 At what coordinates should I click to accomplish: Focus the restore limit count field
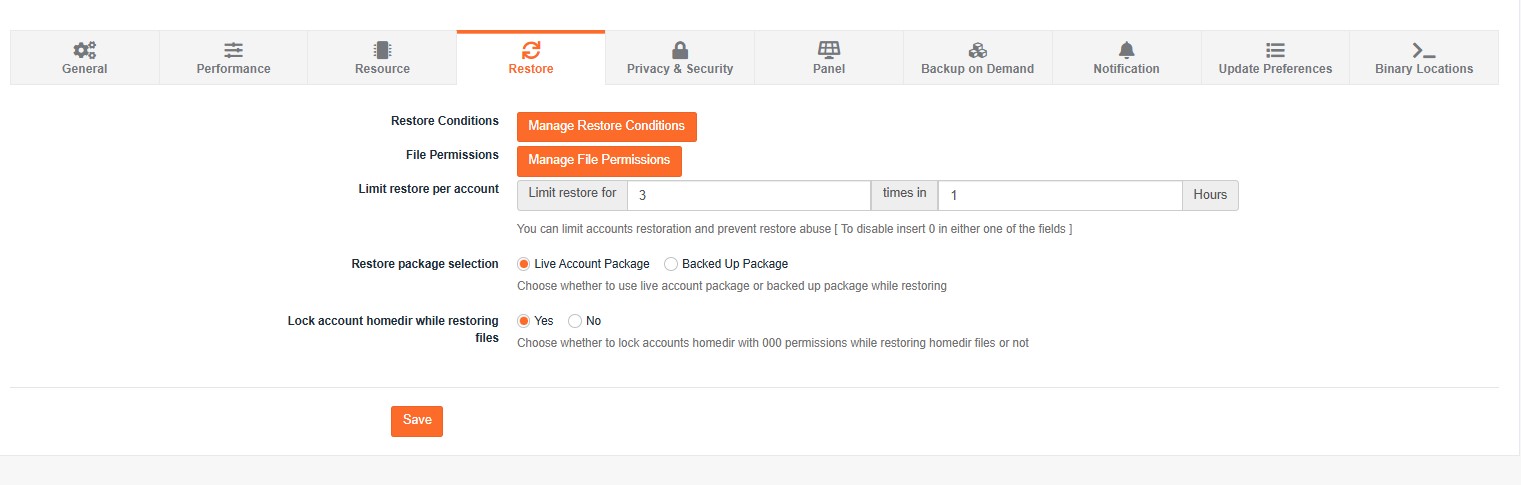tap(749, 195)
